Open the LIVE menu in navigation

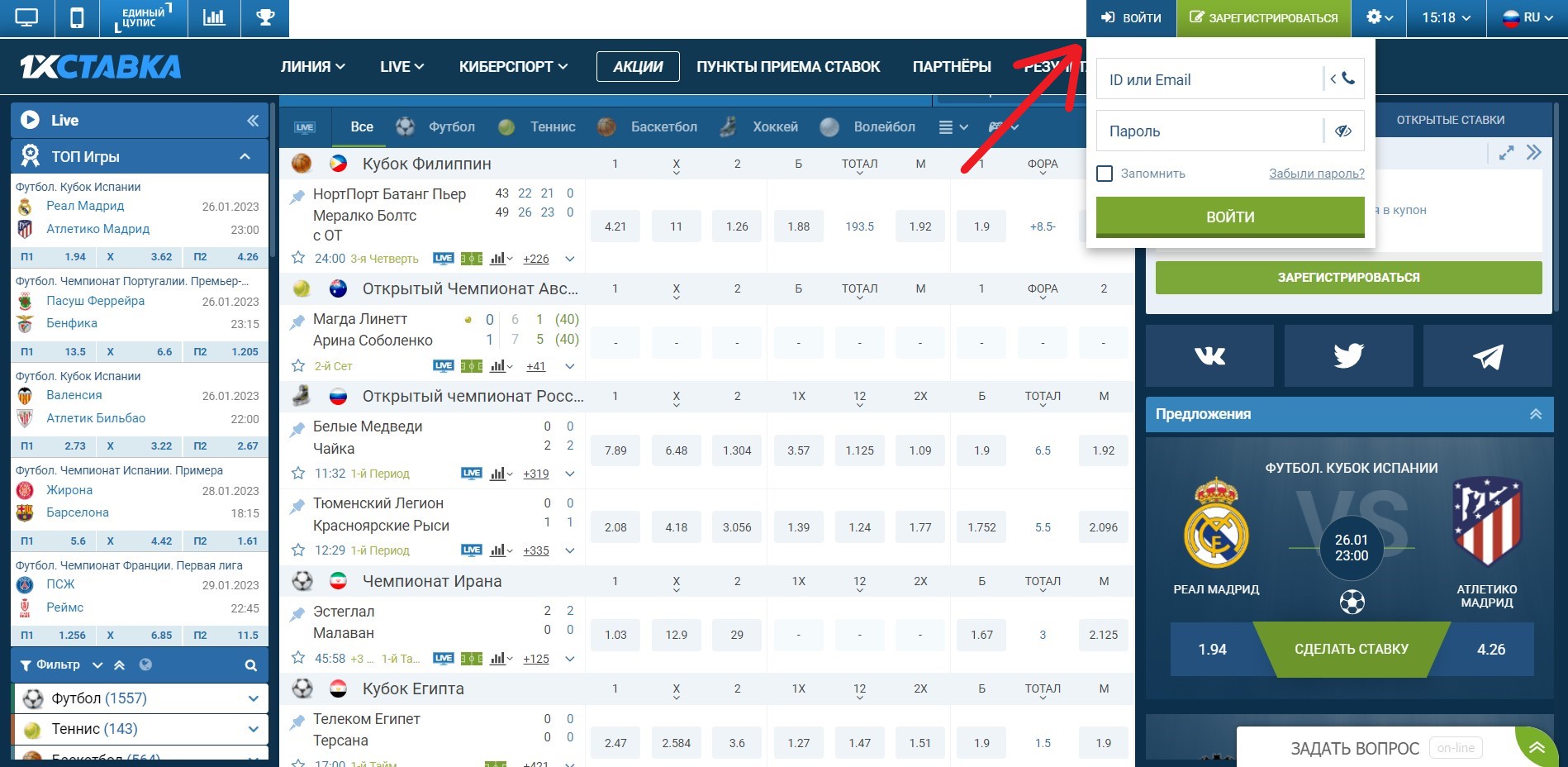tap(402, 67)
